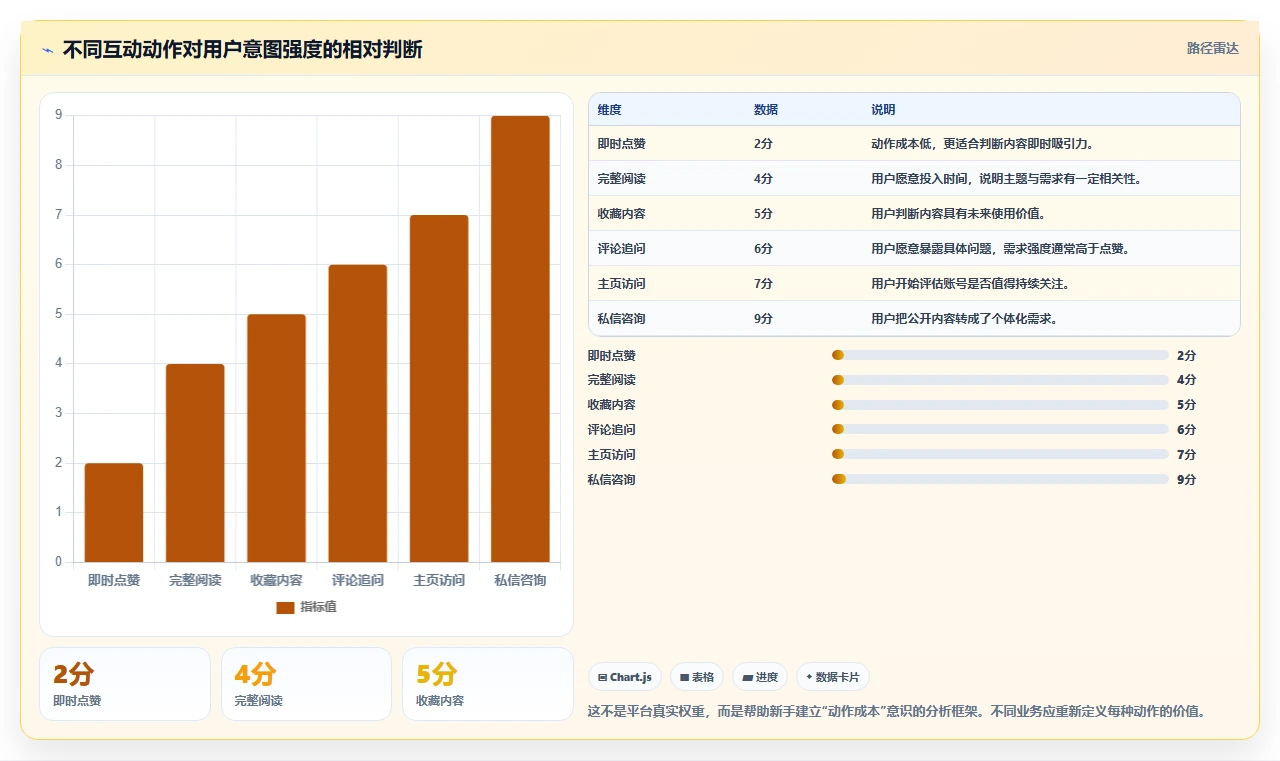
Task: Toggle the 指标值 legend swatch
Action: pos(285,607)
